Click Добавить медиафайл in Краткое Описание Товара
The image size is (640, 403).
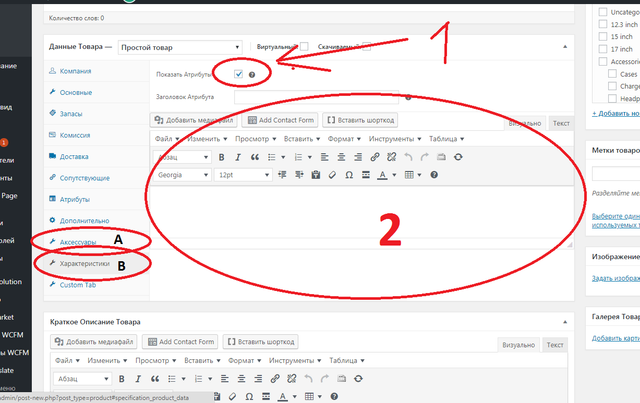coord(94,342)
